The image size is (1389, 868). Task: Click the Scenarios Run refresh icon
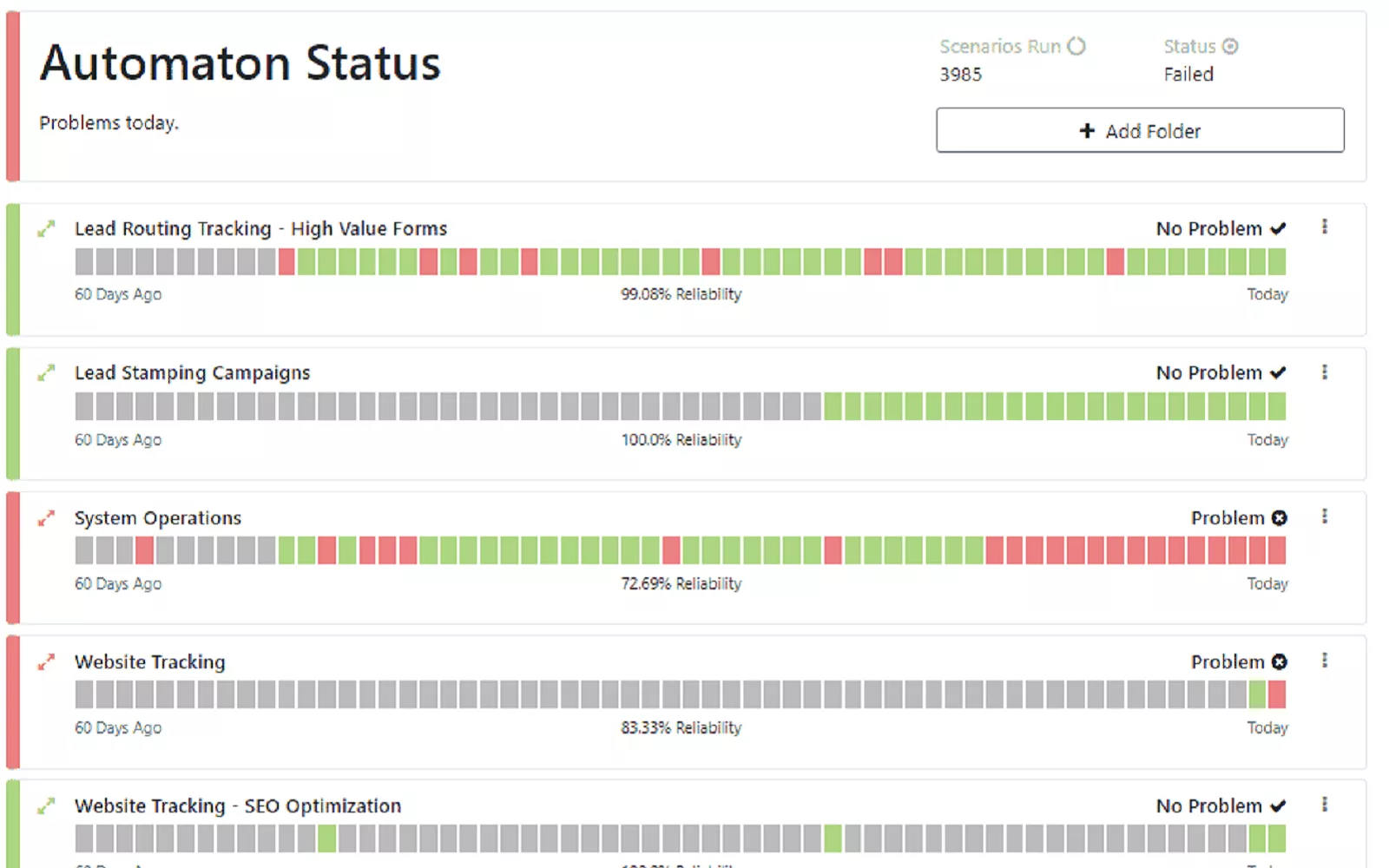pyautogui.click(x=1076, y=46)
